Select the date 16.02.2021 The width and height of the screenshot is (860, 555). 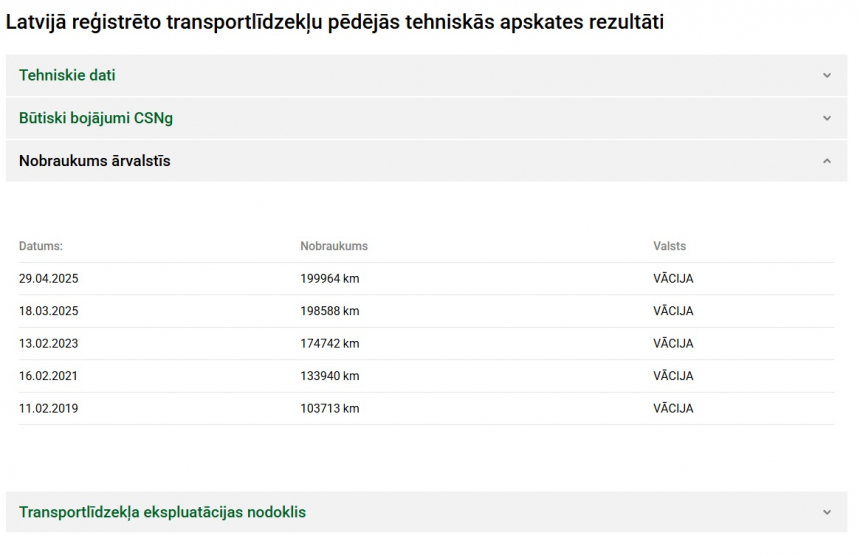click(x=48, y=376)
